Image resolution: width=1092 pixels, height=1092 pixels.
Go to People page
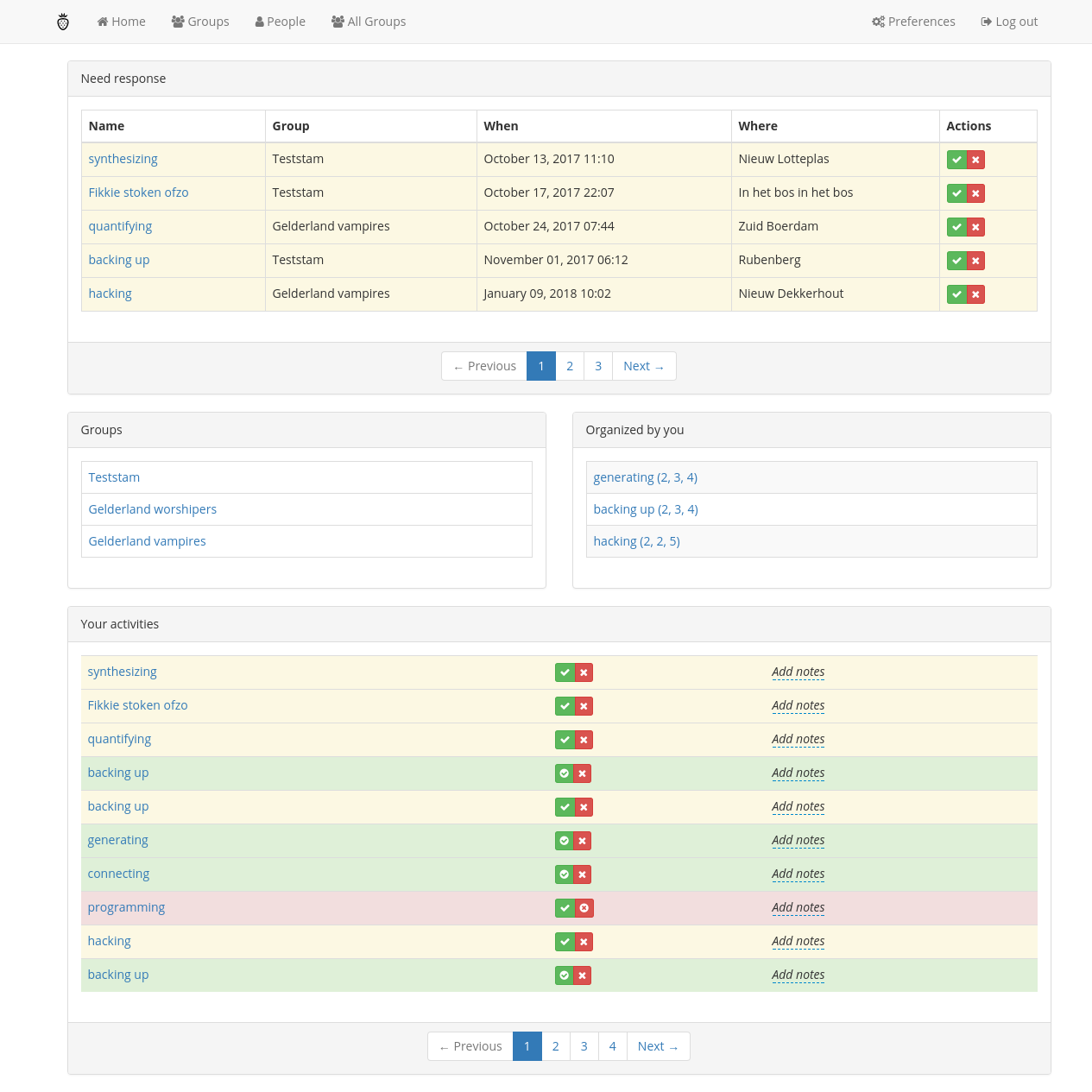point(281,22)
